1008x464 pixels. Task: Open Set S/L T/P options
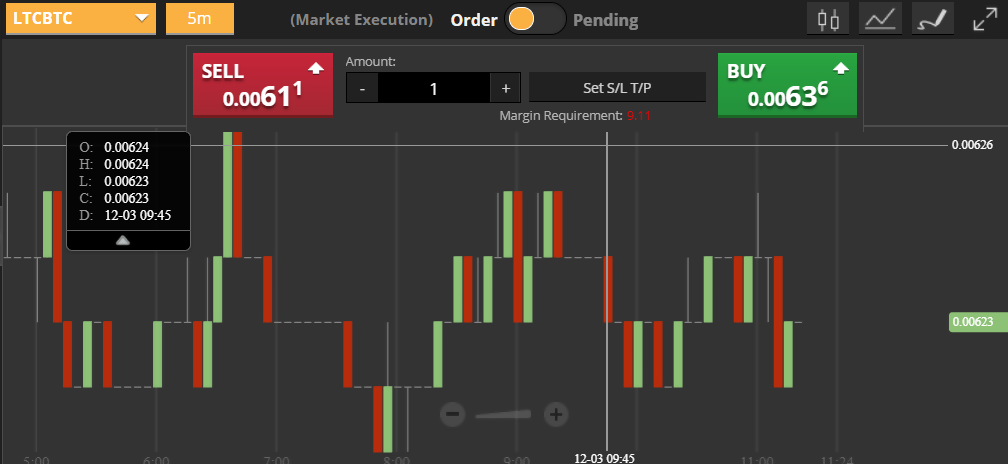617,88
